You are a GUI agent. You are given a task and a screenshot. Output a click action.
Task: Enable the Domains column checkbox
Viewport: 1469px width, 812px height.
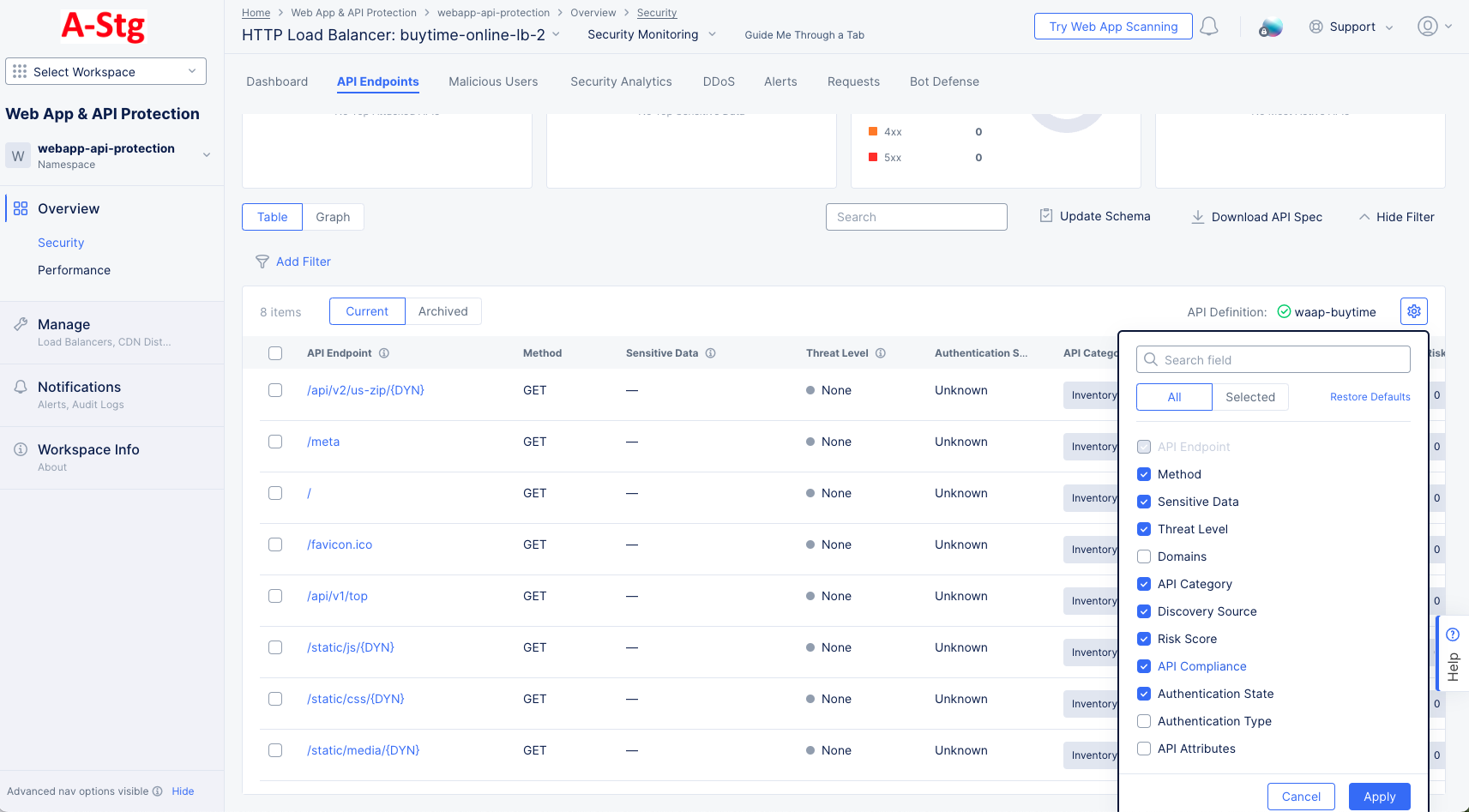(1144, 556)
